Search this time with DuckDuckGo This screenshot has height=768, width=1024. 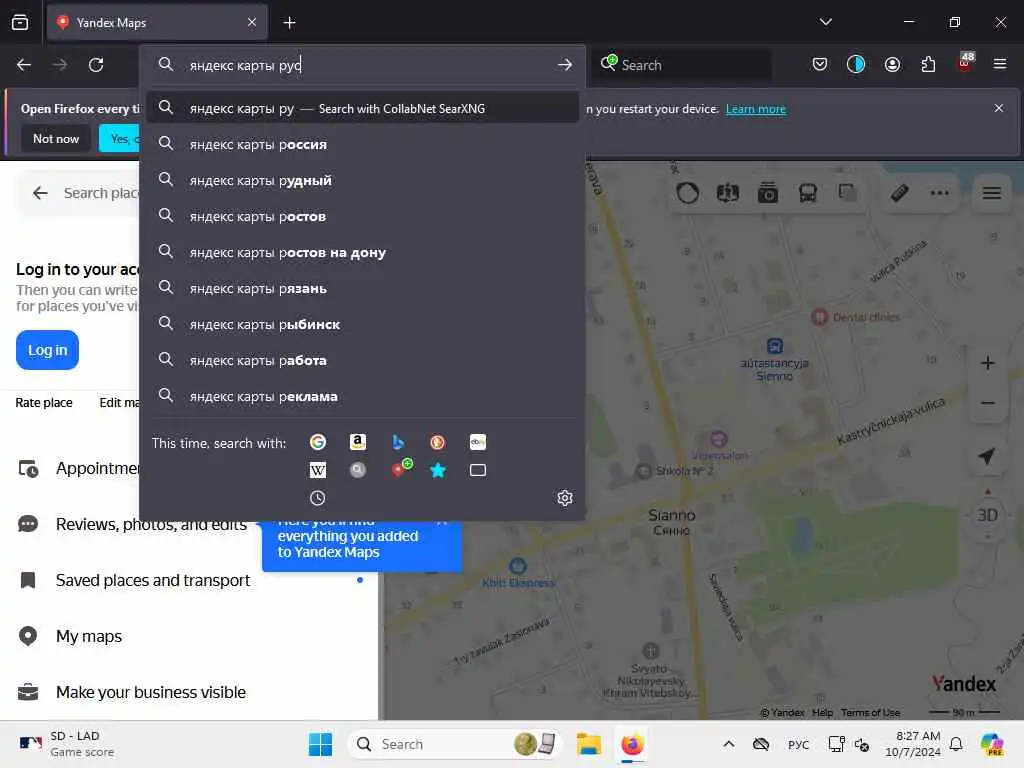coord(438,442)
